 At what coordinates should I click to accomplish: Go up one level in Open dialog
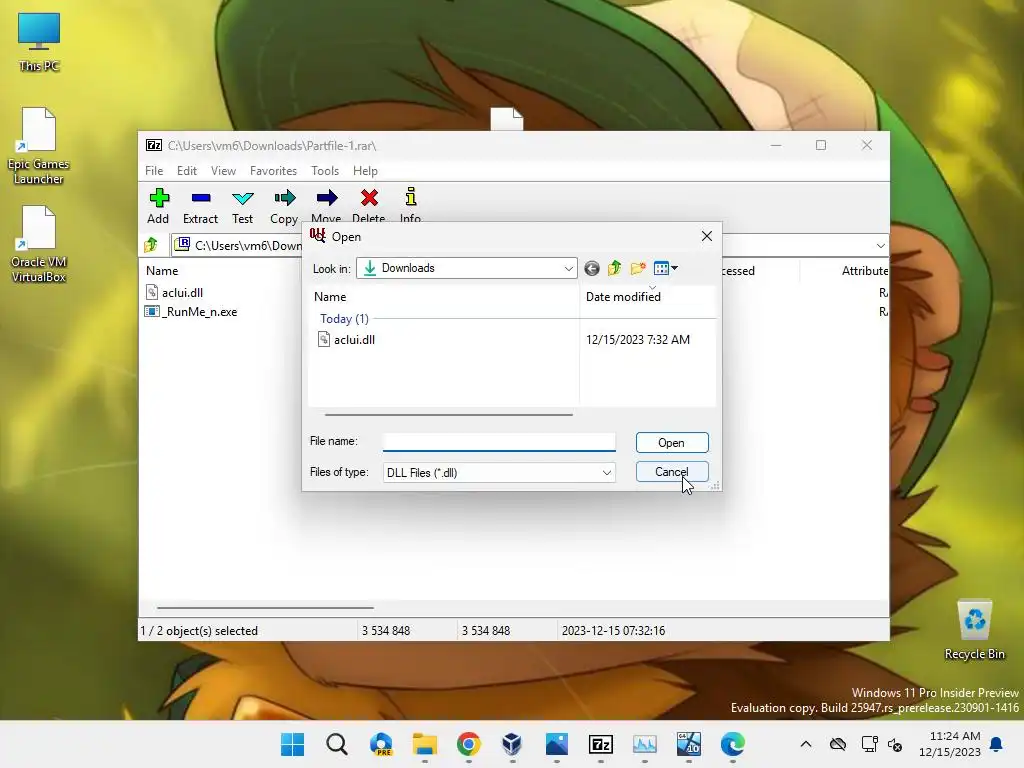tap(615, 268)
